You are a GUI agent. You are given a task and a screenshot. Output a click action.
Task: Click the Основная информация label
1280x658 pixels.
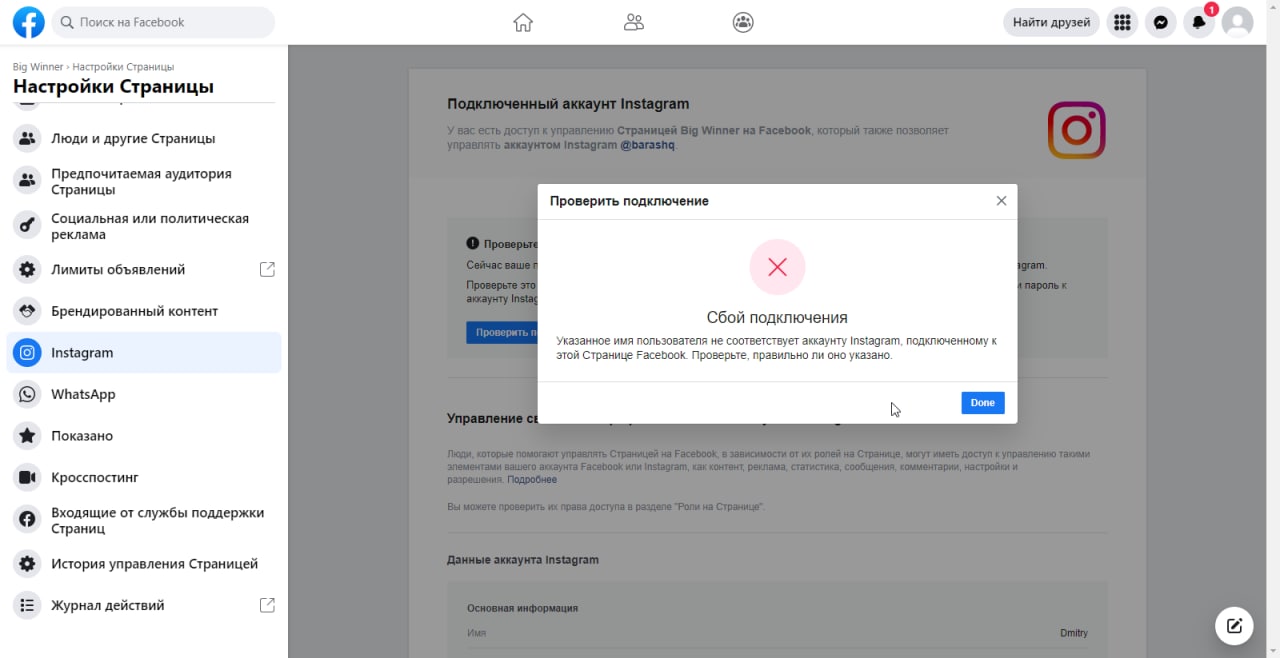[x=523, y=608]
